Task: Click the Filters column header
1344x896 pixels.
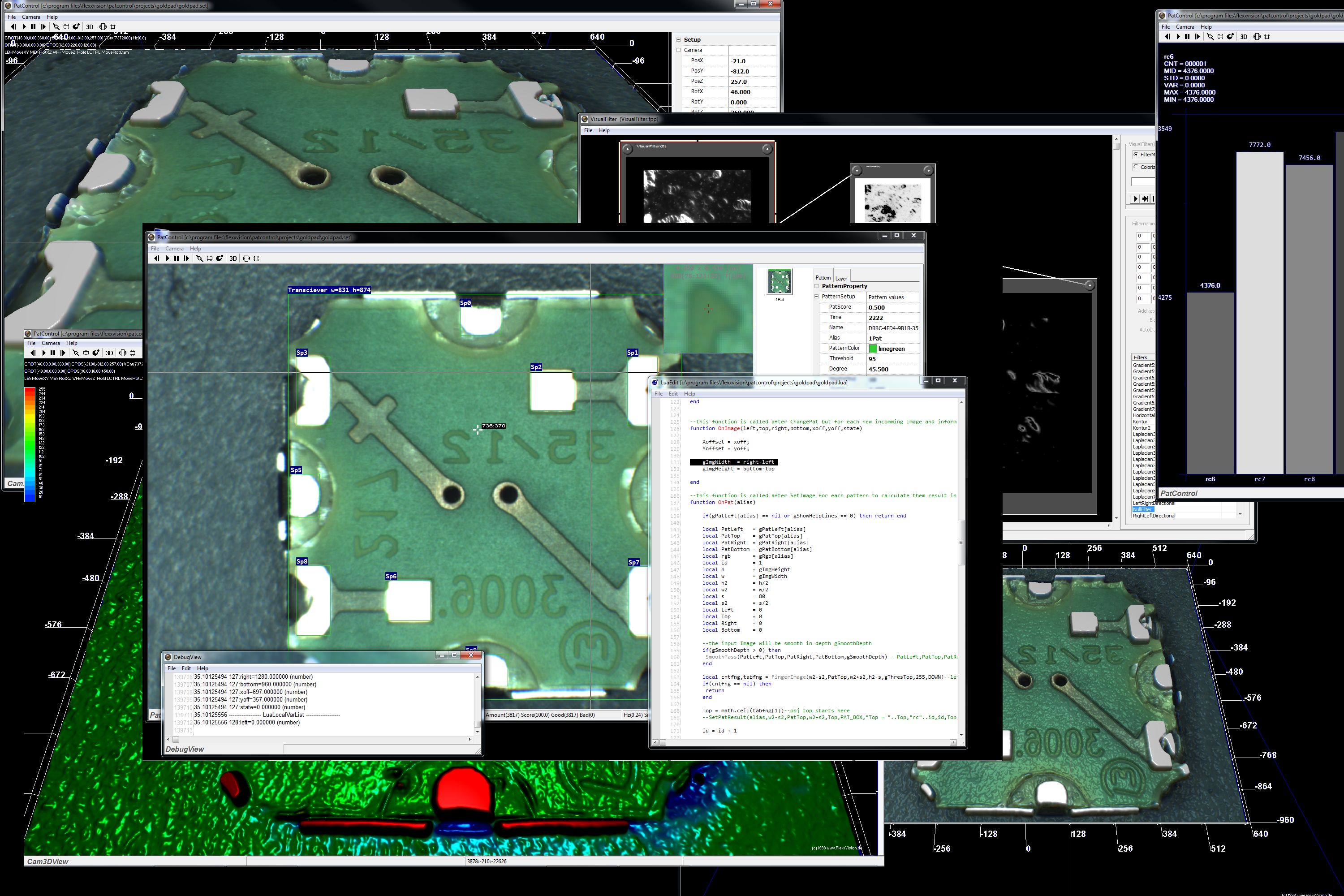Action: [x=1143, y=357]
